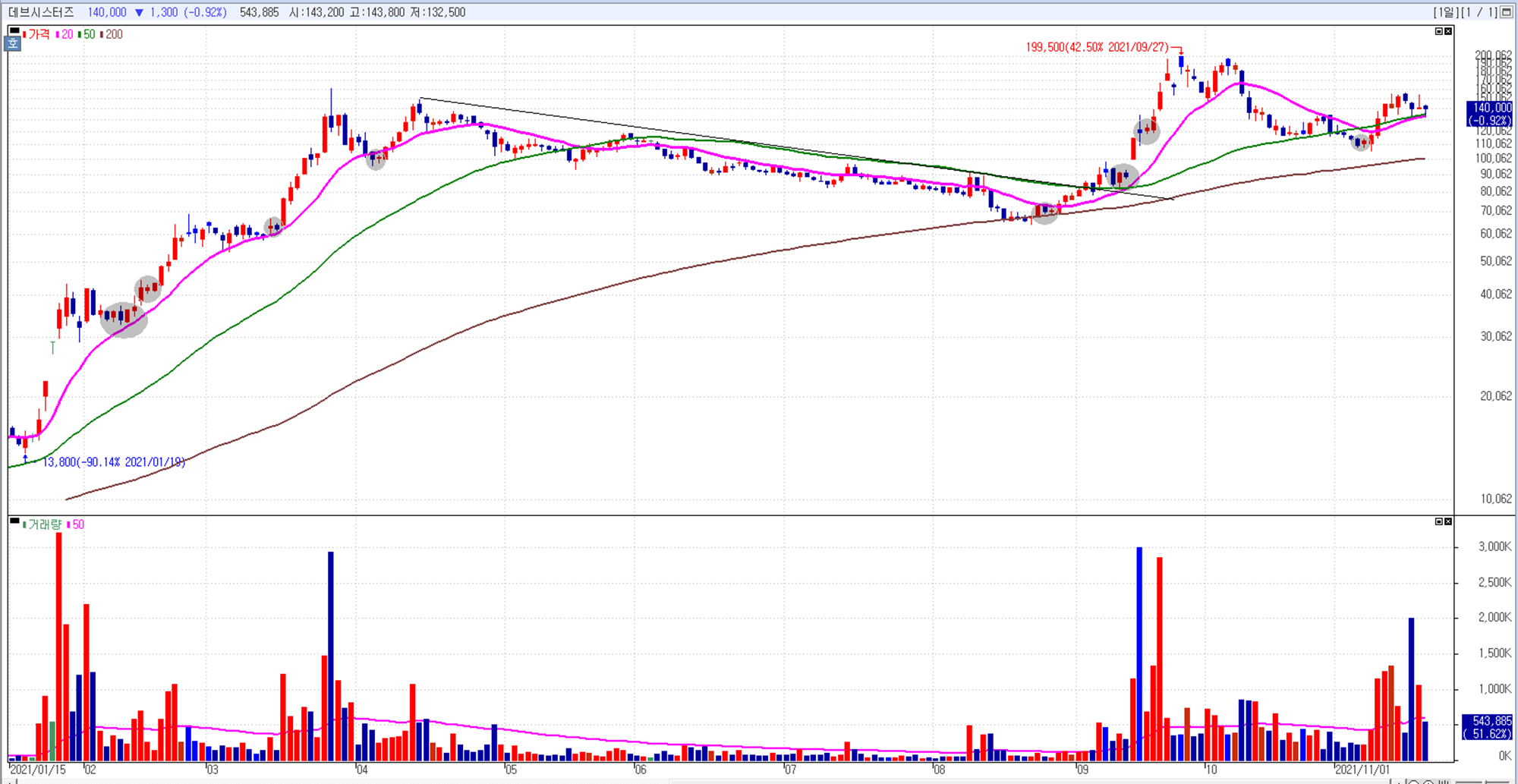The image size is (1518, 784).
Task: Click the 10 month marker on time axis
Action: click(1211, 770)
